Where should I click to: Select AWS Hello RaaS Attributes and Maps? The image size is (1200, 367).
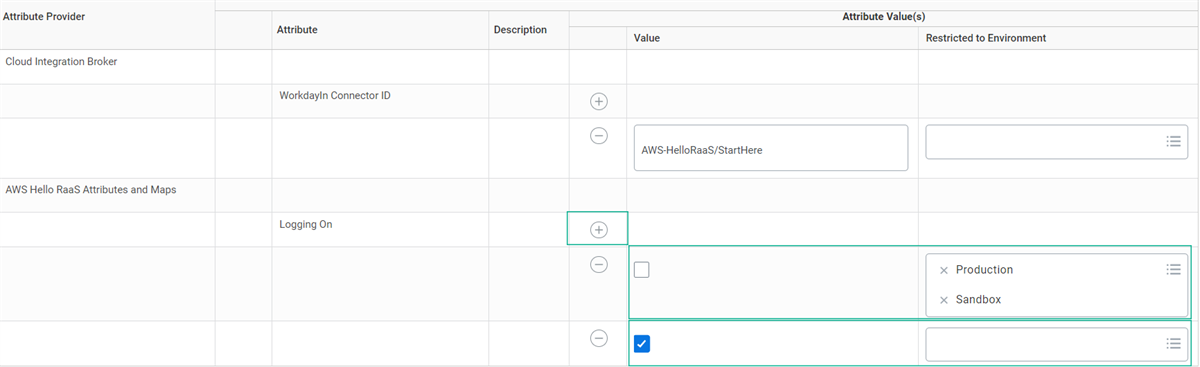point(91,189)
